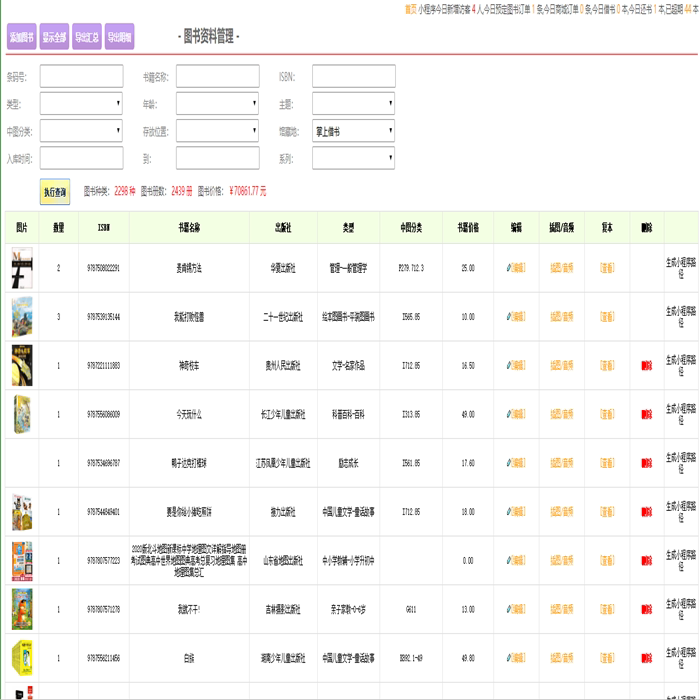Open cover thumbnail of 我就不干! book

tap(22, 609)
